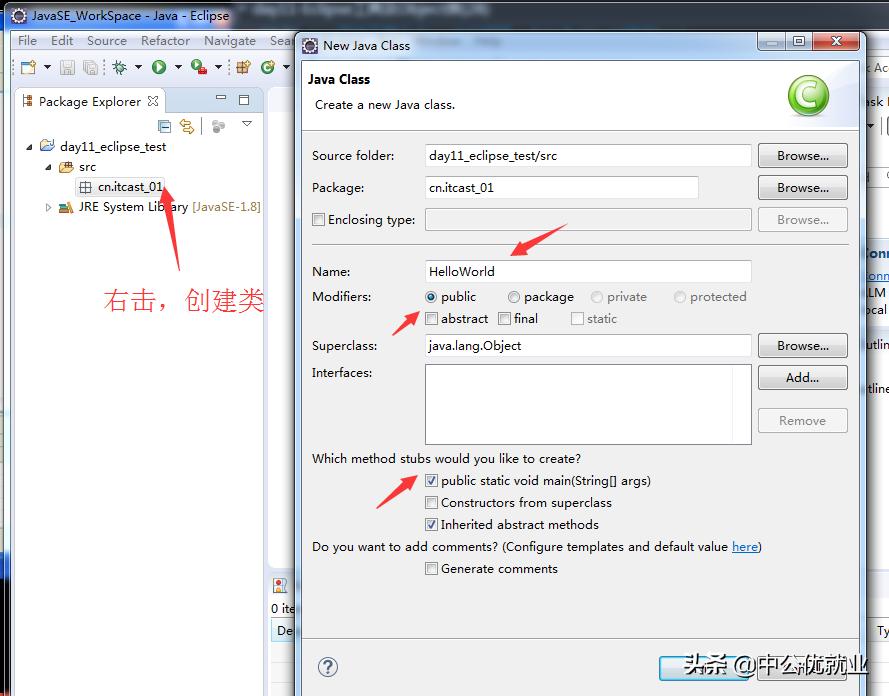Open the Source menu
Image resolution: width=889 pixels, height=696 pixels.
pos(106,40)
